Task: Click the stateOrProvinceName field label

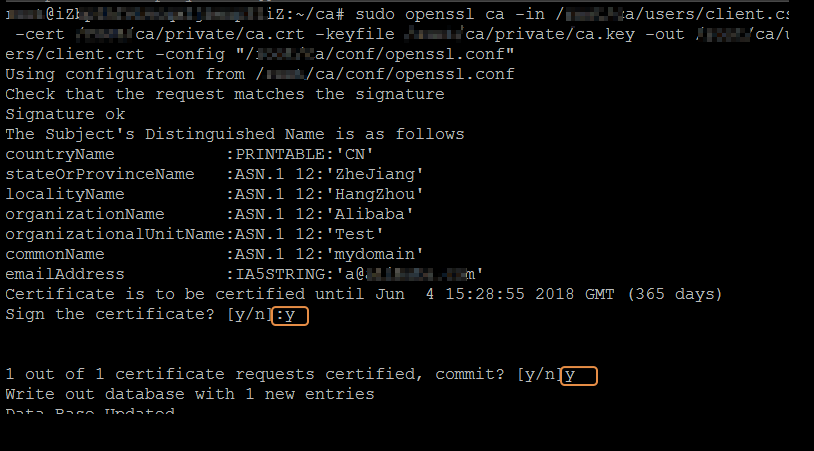Action: (x=100, y=175)
